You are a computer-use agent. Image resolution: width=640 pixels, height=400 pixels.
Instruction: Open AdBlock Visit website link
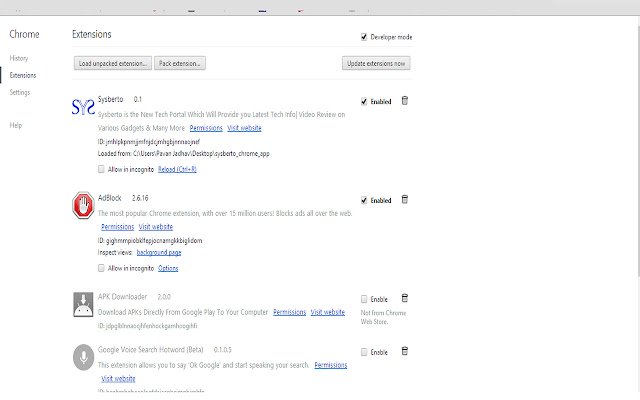coord(156,227)
